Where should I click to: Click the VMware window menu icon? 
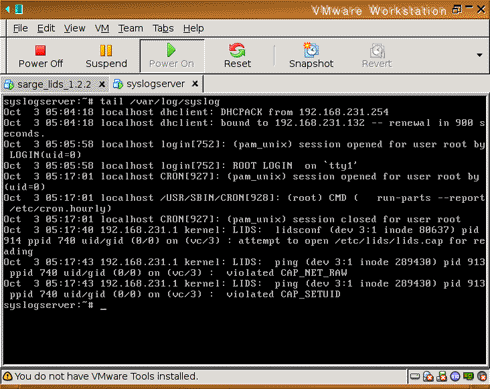click(19, 9)
